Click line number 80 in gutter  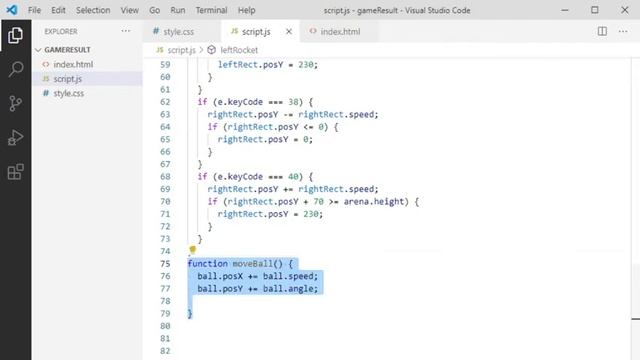(165, 326)
